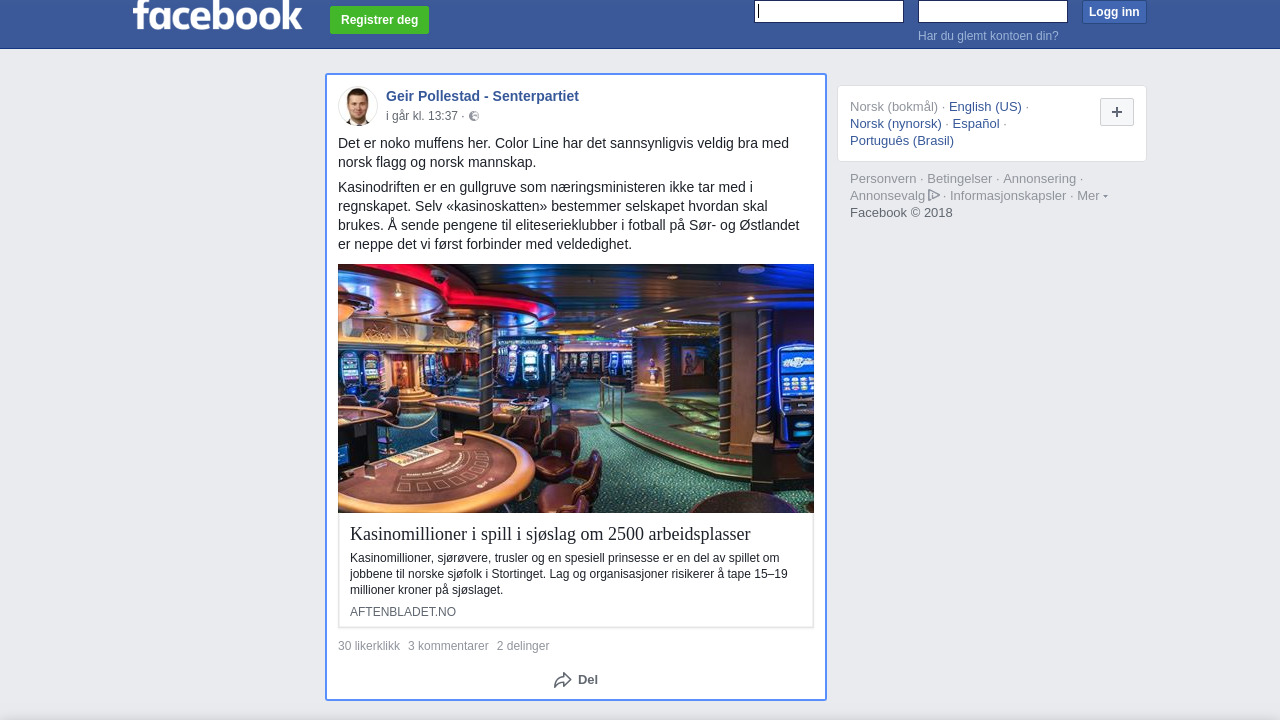Viewport: 1280px width, 720px height.
Task: Open the 2 delinger link
Action: pyautogui.click(x=523, y=646)
